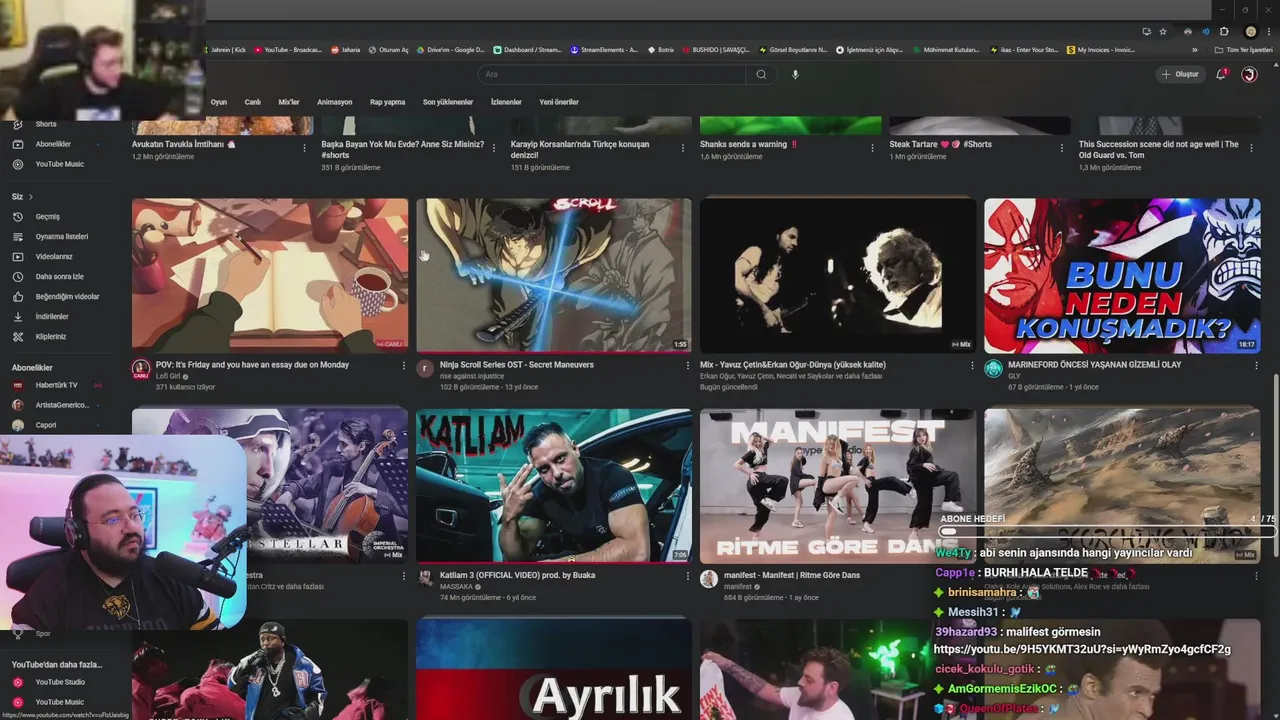The width and height of the screenshot is (1280, 720).
Task: Open the Chrome three-dot menu
Action: [x=1267, y=31]
